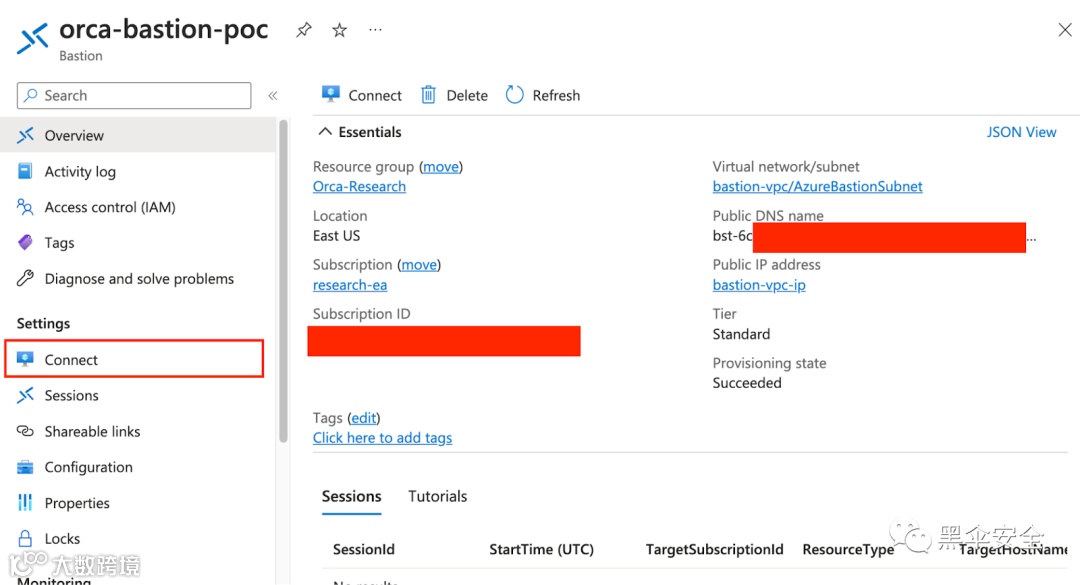Screen dimensions: 1080x585
Task: Pin the orca-bastion-poc resource
Action: point(304,30)
